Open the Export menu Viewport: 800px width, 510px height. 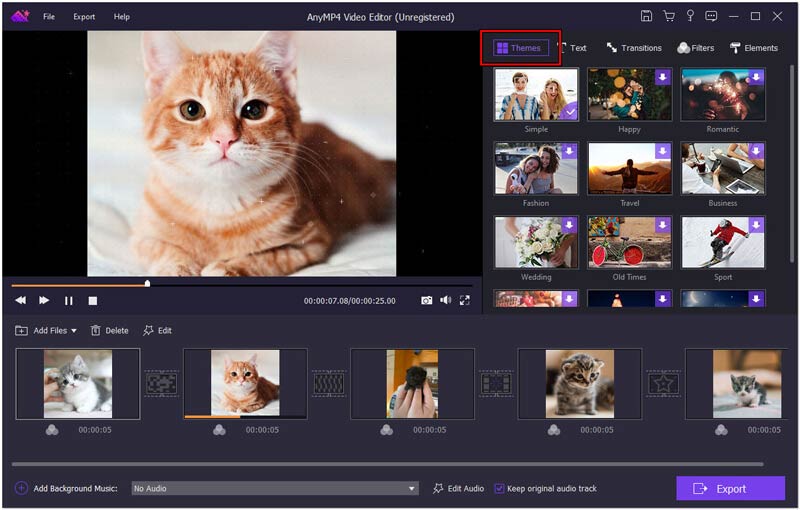coord(84,17)
